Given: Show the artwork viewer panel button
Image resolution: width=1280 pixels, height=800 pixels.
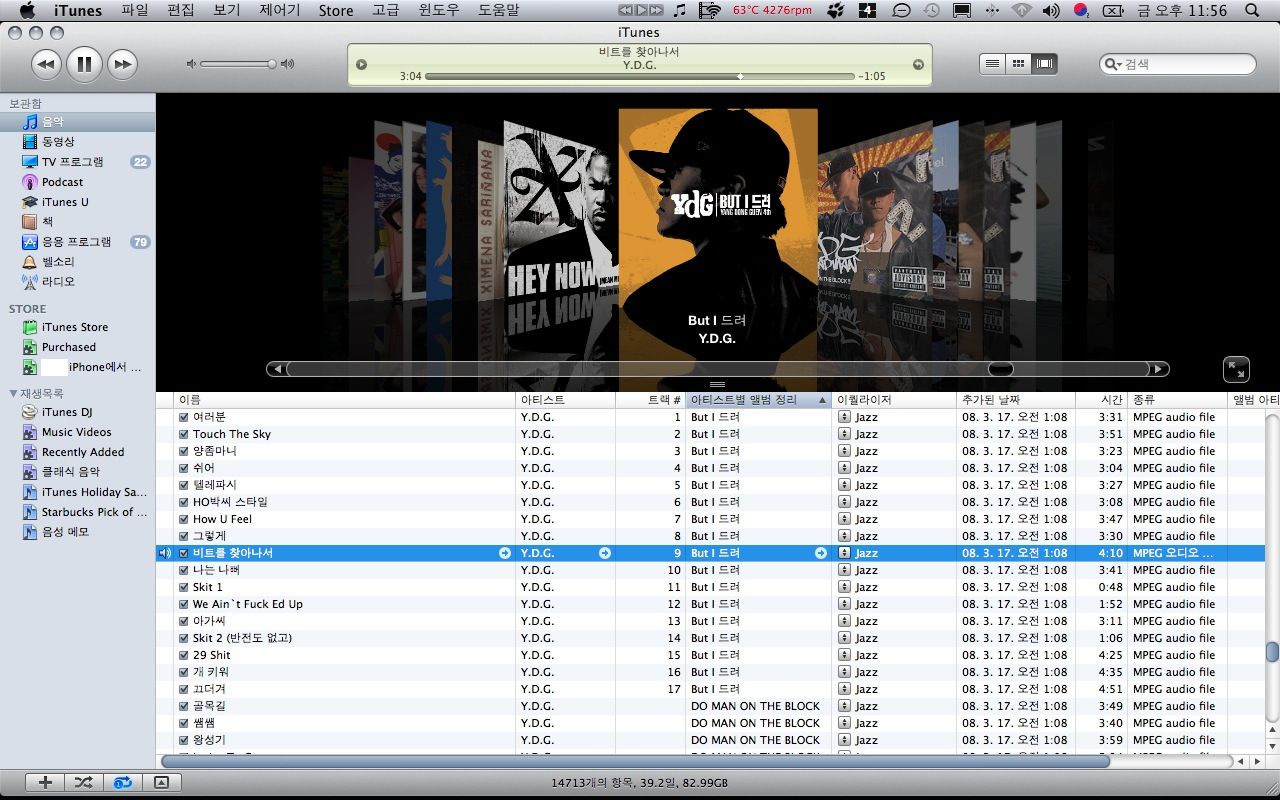Looking at the screenshot, I should click(161, 783).
